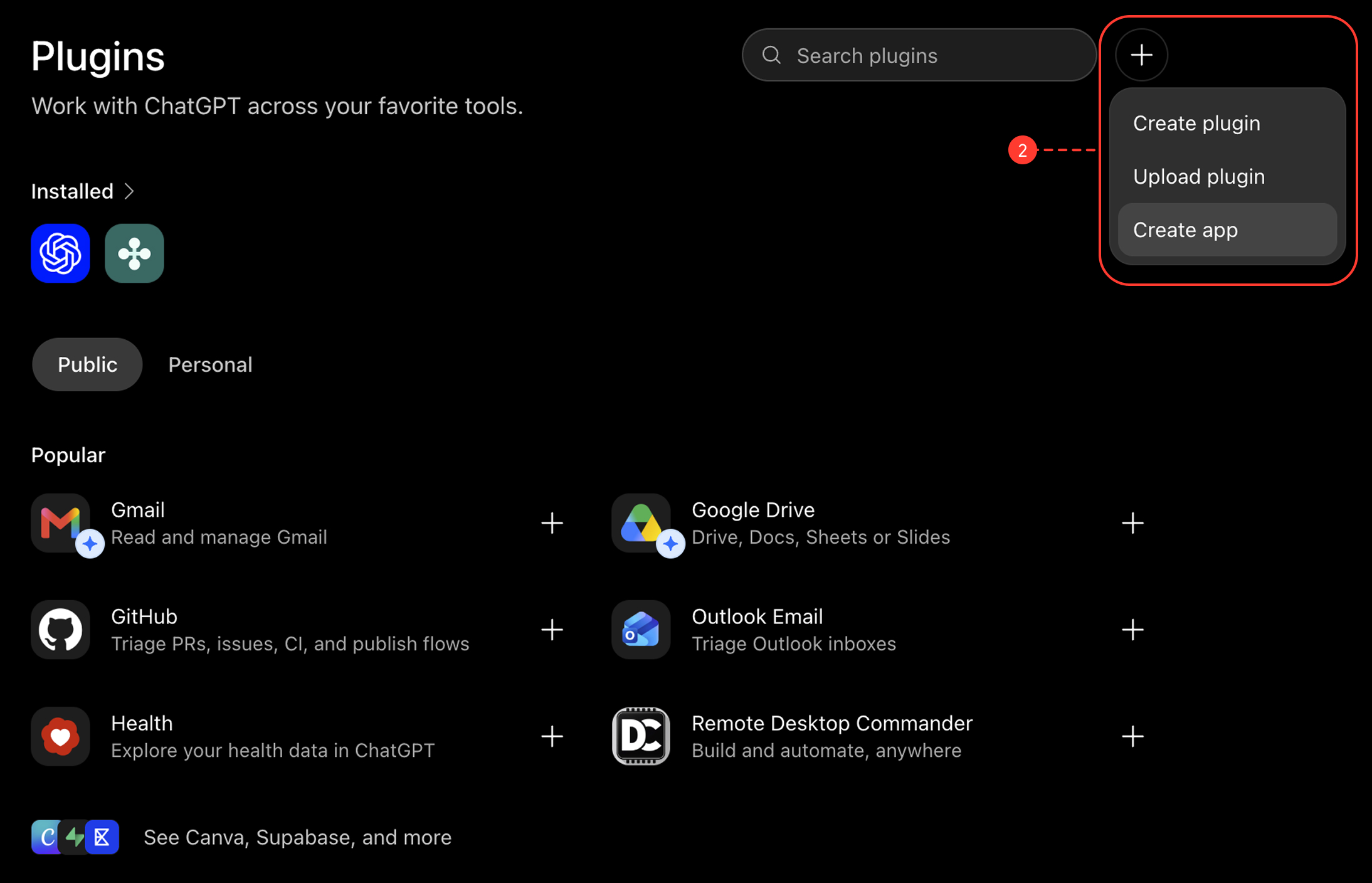This screenshot has width=1372, height=883.
Task: Click the Popular section heading
Action: [x=68, y=455]
